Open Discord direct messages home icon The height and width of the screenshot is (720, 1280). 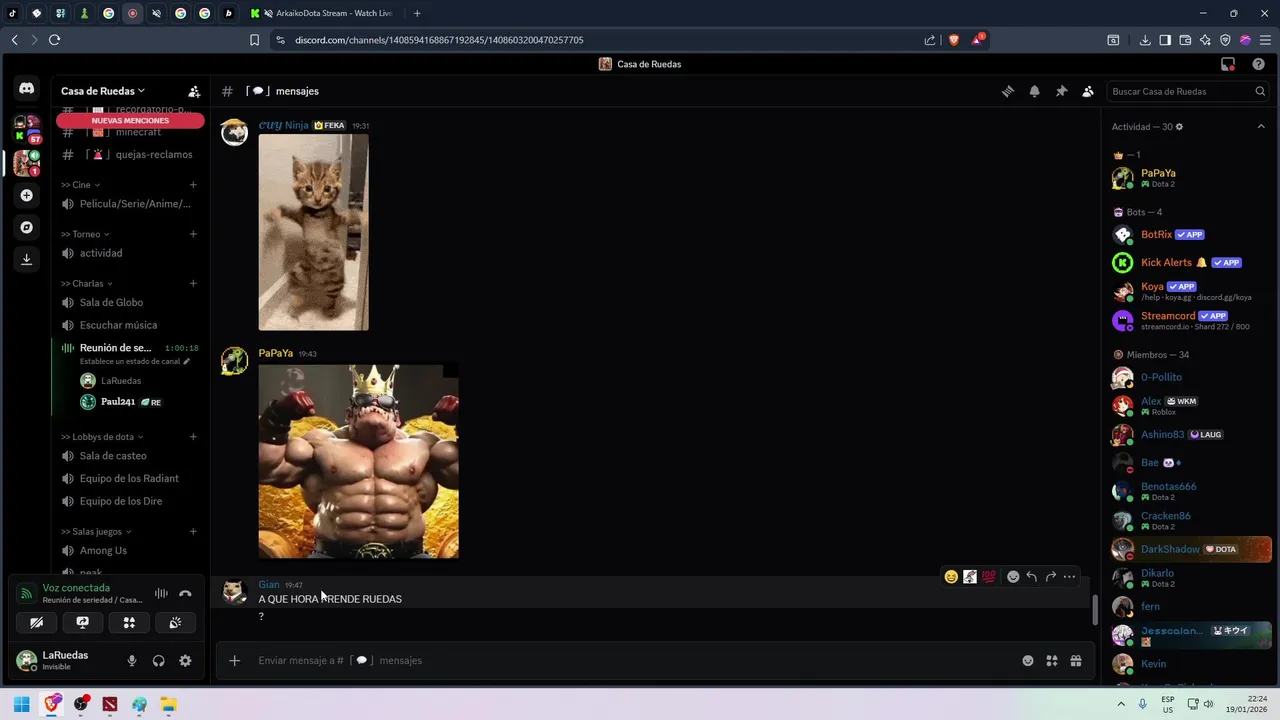(26, 88)
